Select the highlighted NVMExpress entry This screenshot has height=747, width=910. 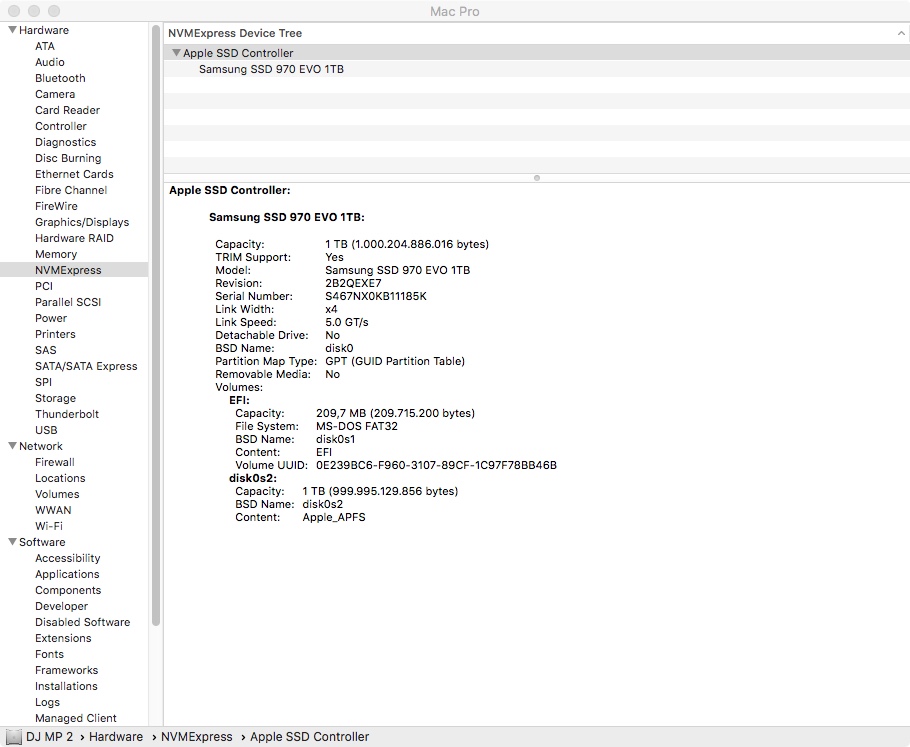click(x=68, y=270)
